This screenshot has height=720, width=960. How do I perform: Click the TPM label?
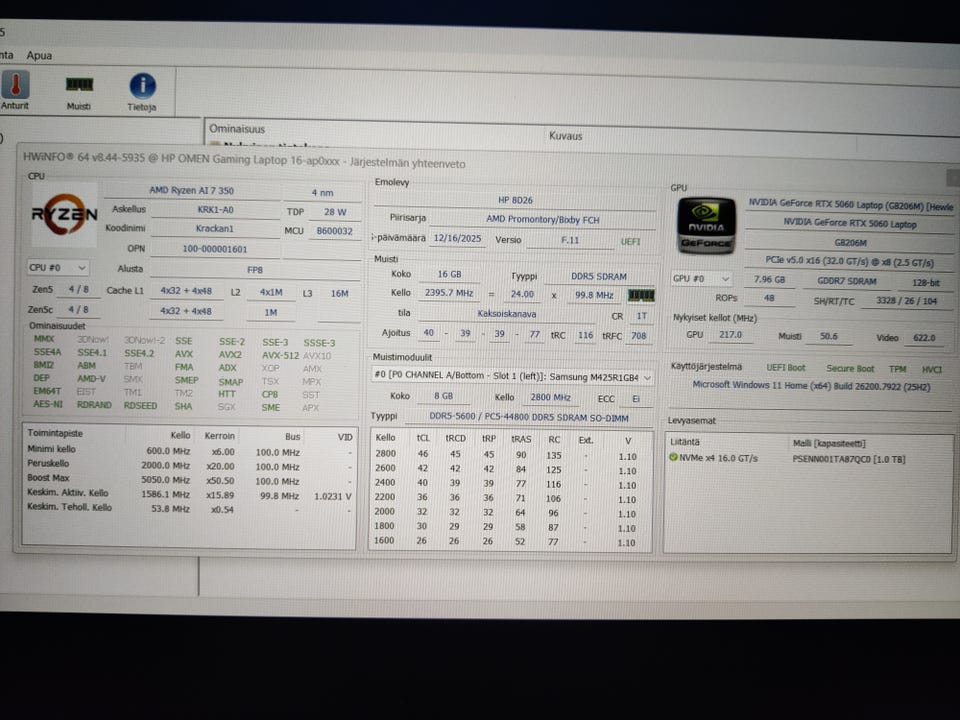pos(898,369)
